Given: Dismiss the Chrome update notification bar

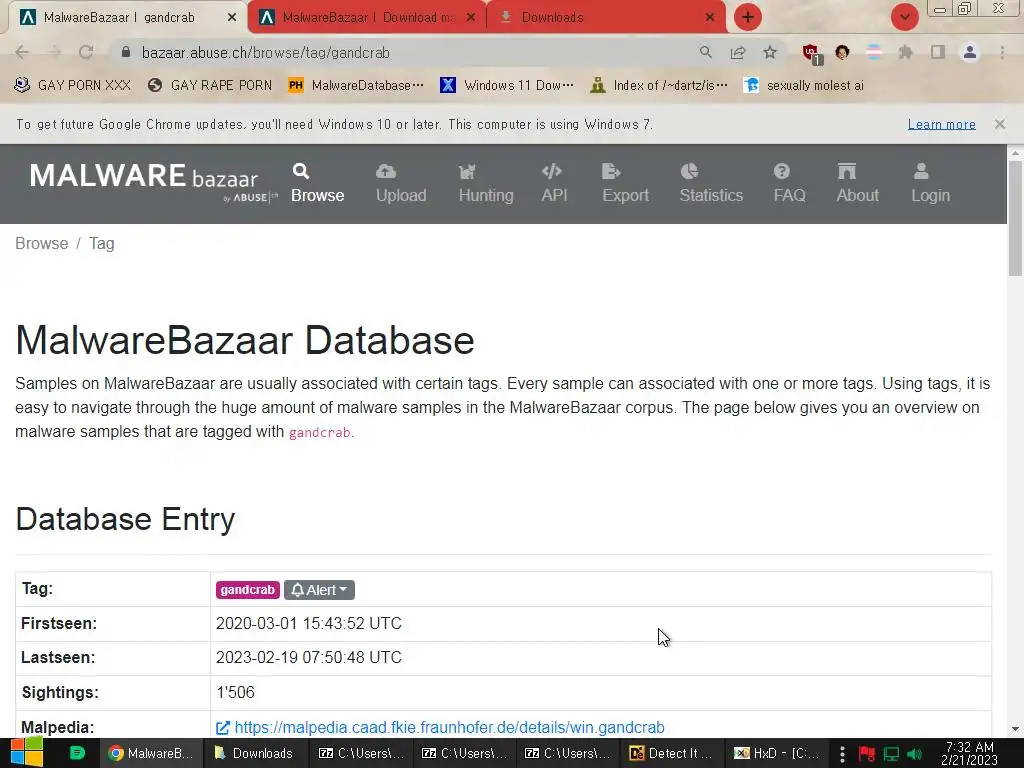Looking at the screenshot, I should (999, 124).
